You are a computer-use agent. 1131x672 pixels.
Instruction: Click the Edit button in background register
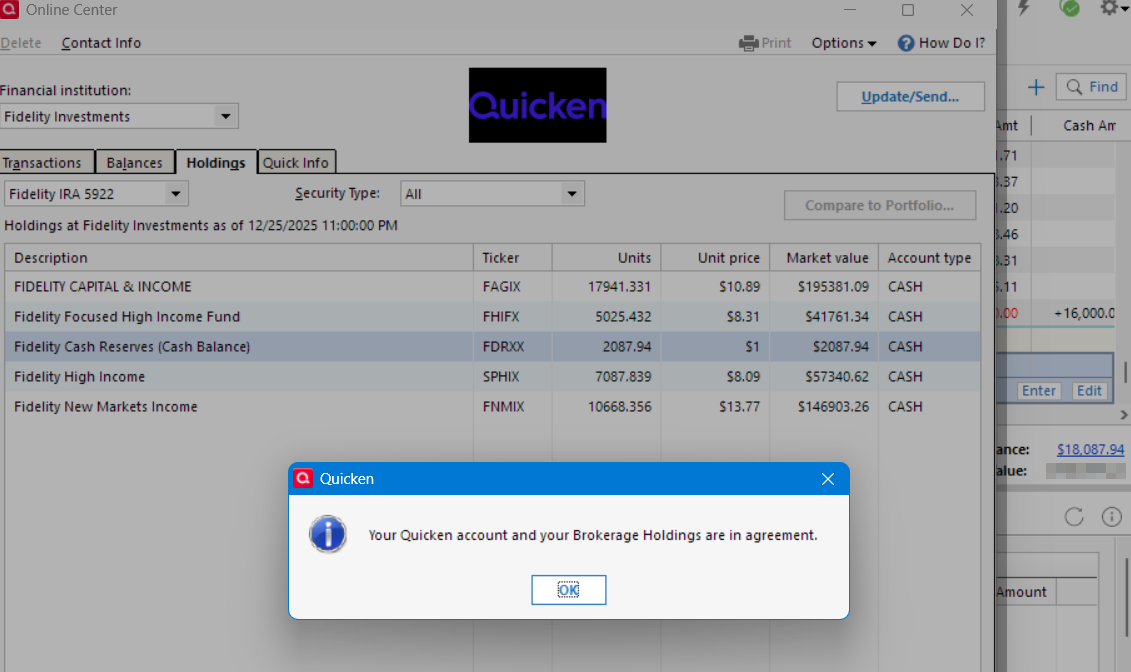(1089, 390)
